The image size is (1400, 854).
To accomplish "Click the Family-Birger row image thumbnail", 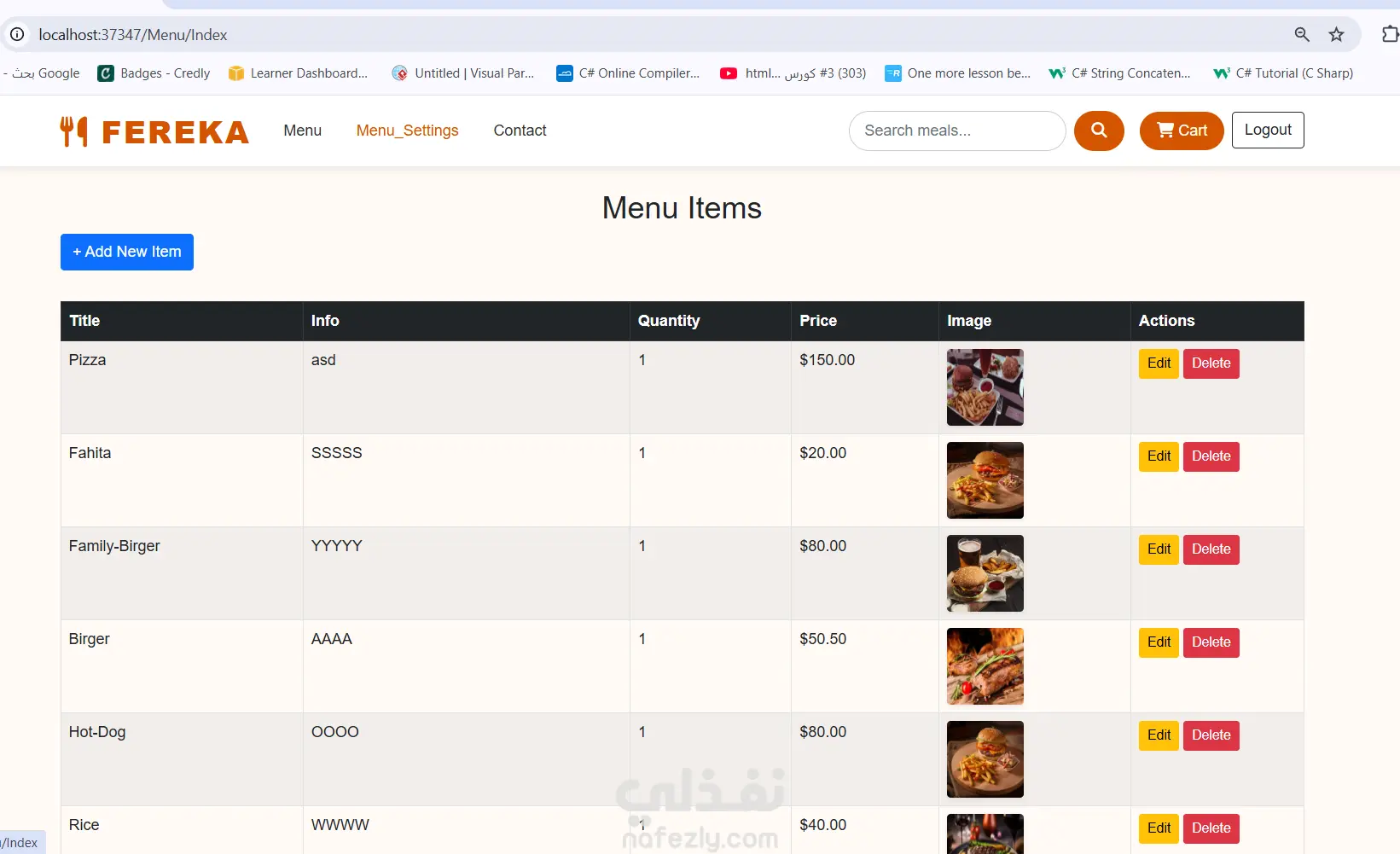I will point(985,573).
